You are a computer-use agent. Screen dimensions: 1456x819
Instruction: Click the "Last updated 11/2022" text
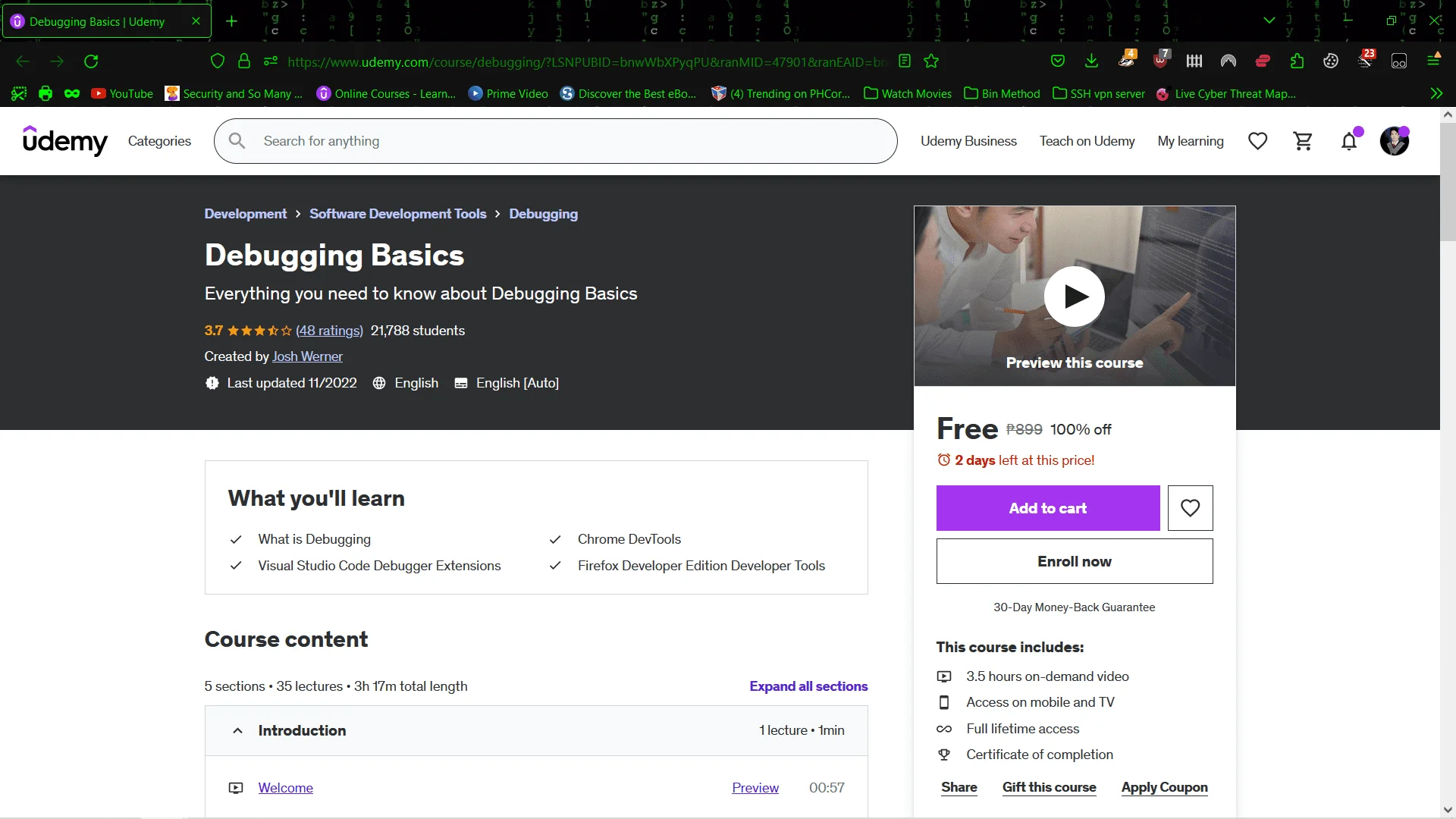tap(292, 383)
